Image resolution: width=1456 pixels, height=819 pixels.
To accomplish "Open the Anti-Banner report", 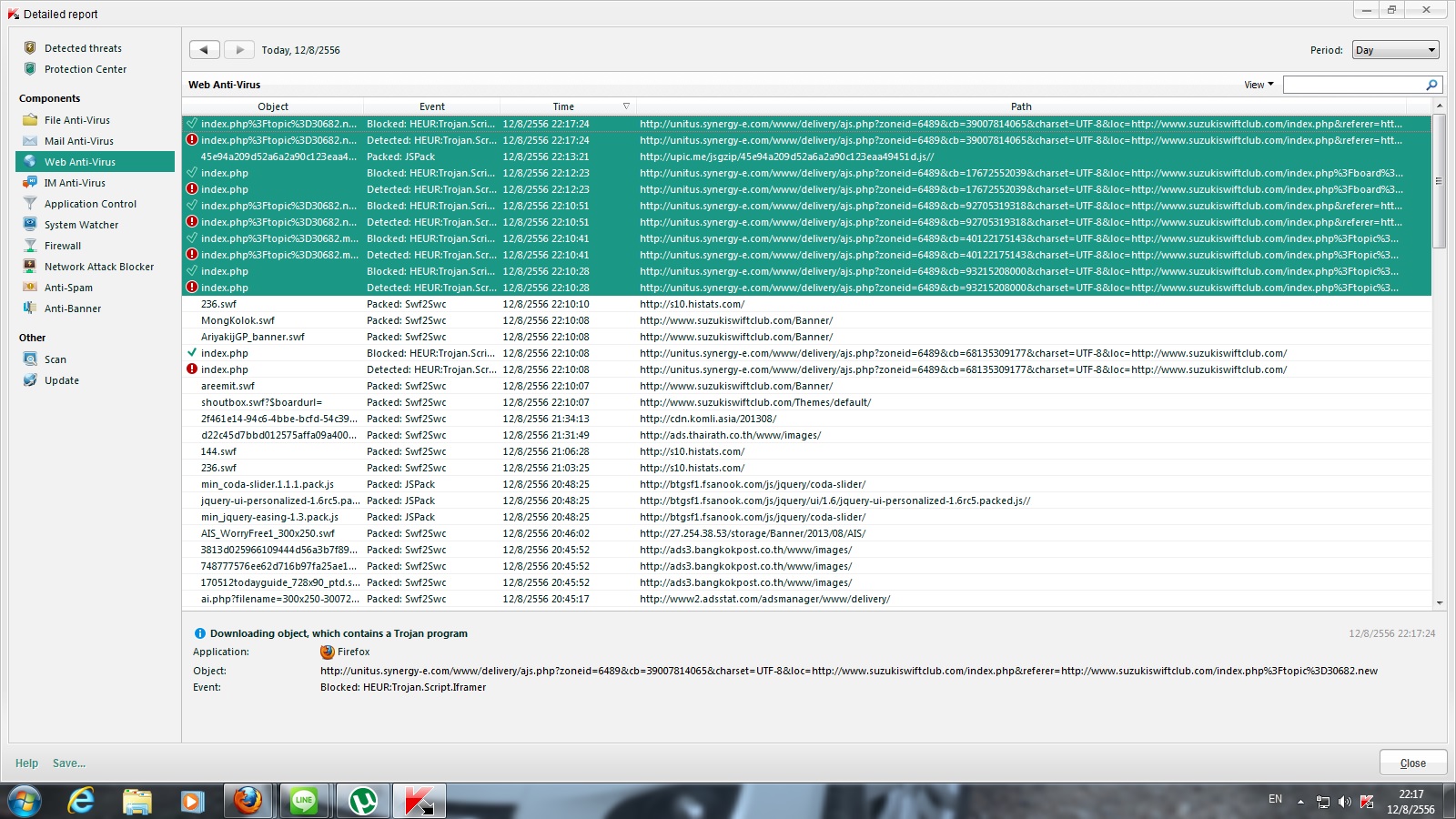I will click(x=73, y=308).
